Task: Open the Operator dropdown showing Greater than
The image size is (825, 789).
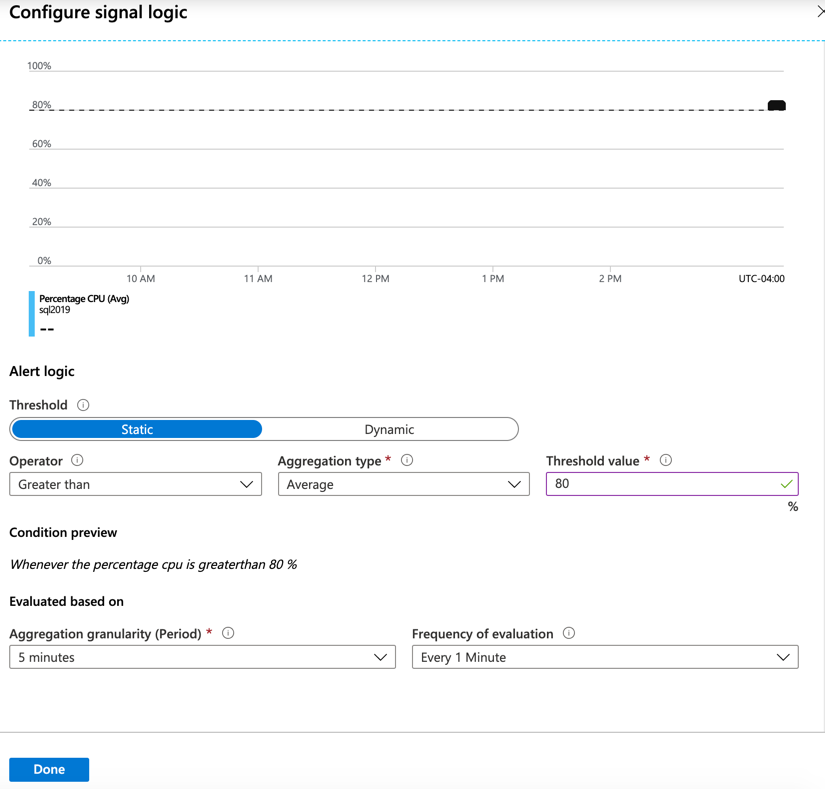Action: pos(136,484)
